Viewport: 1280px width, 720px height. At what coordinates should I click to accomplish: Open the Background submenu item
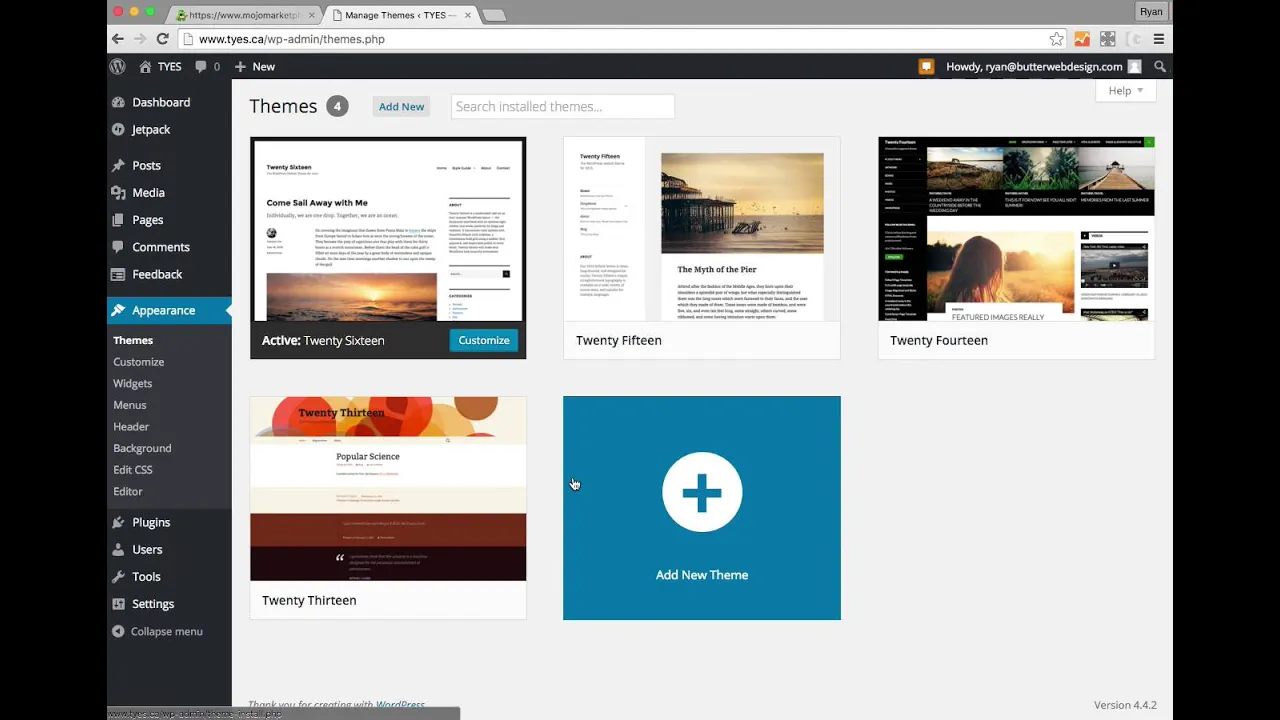(142, 448)
